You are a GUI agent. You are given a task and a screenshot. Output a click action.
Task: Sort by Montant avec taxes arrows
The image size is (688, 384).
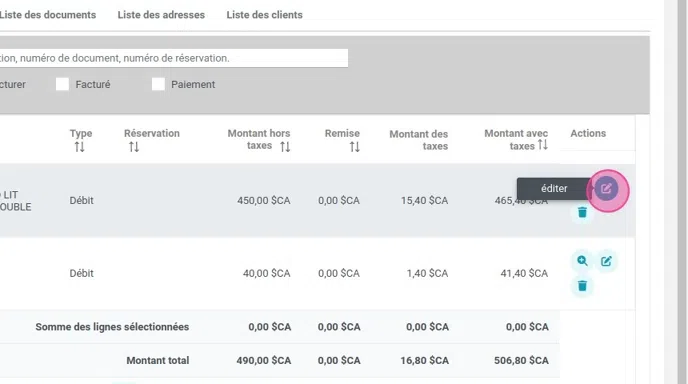[543, 144]
